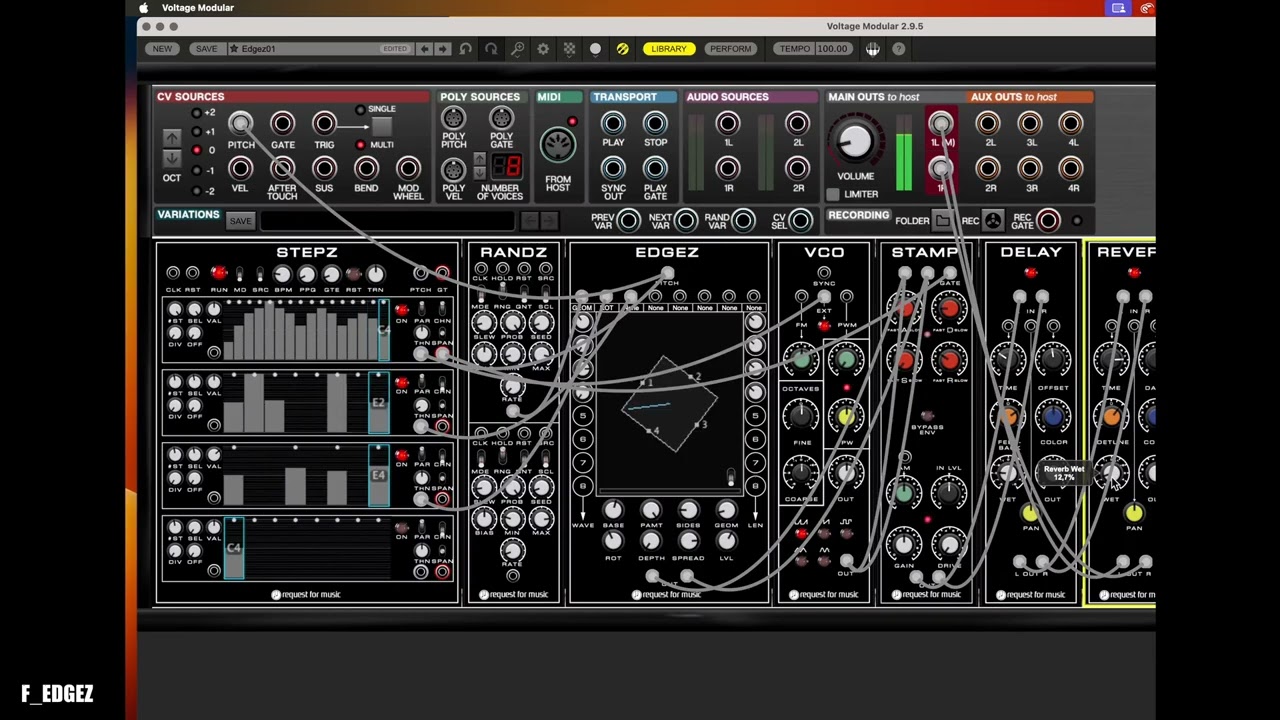Toggle ON button of fourth STEPZ row

402,528
